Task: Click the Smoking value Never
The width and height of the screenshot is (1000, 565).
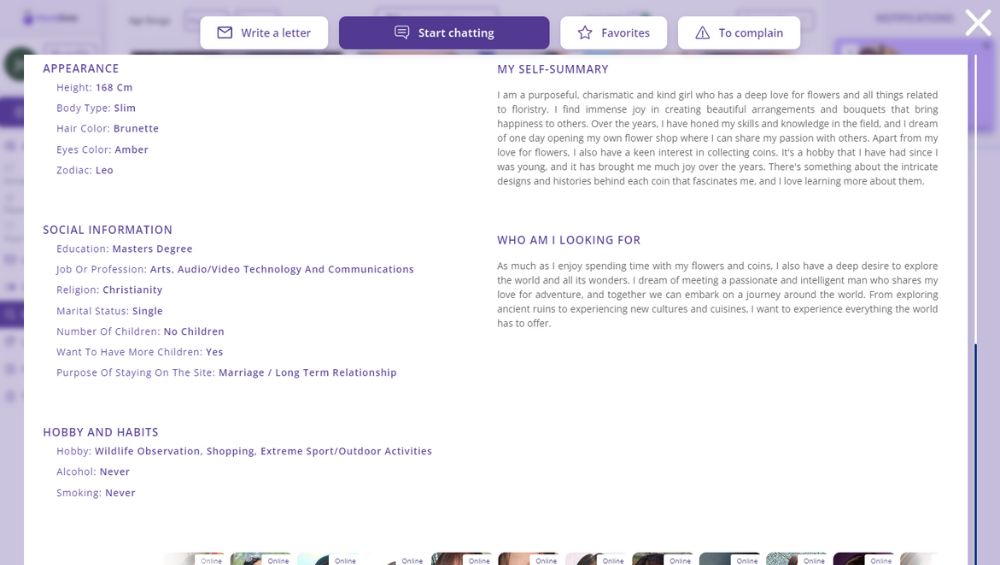Action: click(x=121, y=493)
